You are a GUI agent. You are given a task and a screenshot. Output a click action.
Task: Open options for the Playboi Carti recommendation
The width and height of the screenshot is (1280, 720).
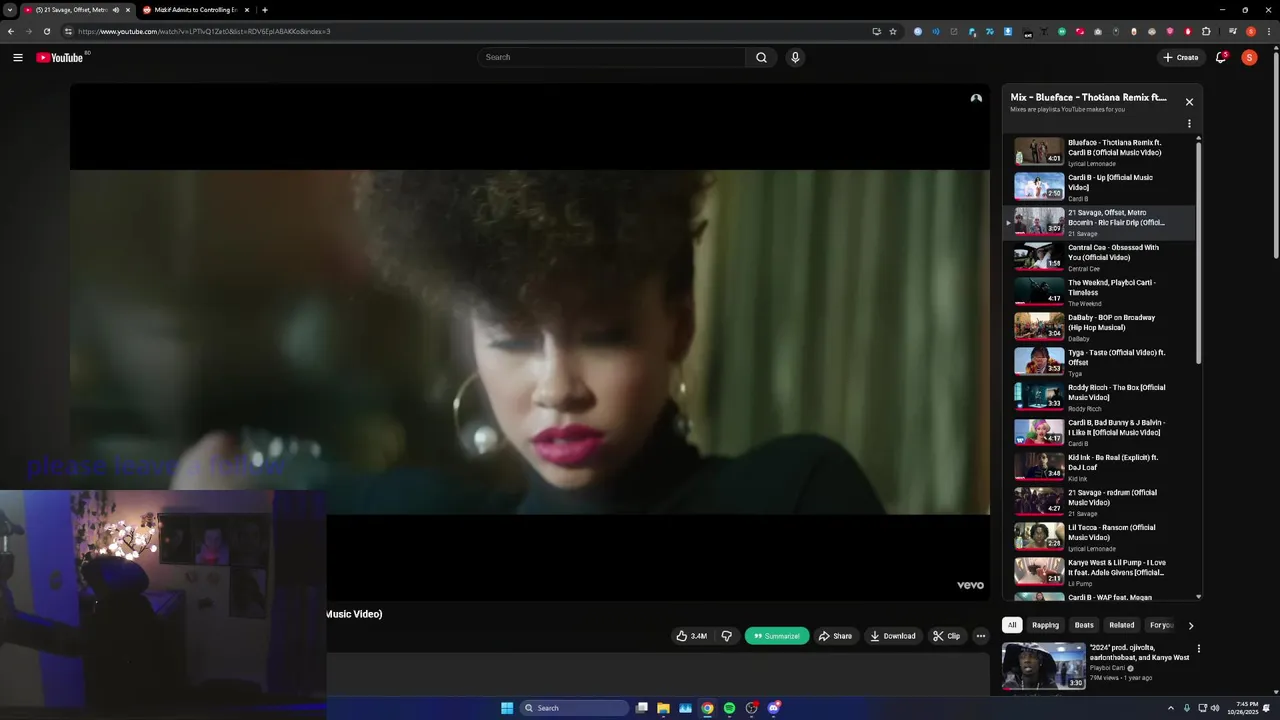pyautogui.click(x=1198, y=649)
